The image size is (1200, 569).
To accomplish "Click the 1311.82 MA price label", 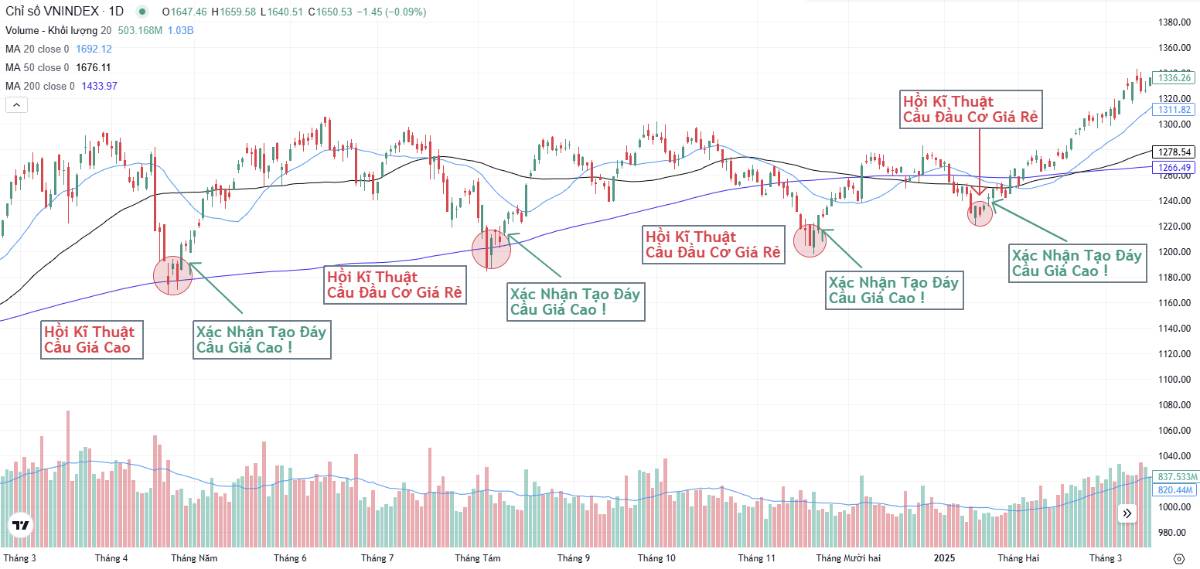I will (x=1172, y=109).
